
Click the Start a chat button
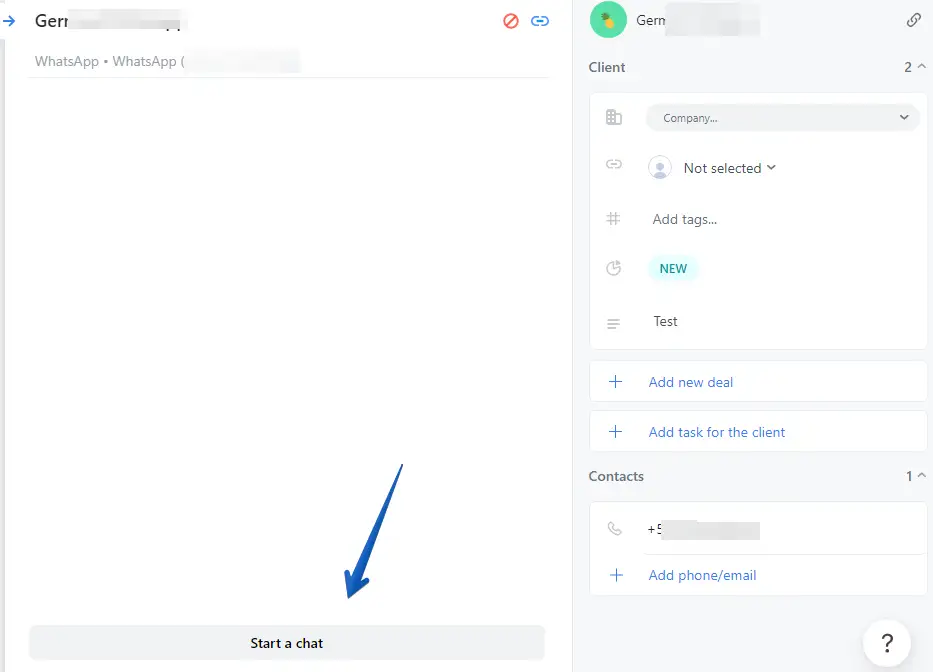coord(287,643)
